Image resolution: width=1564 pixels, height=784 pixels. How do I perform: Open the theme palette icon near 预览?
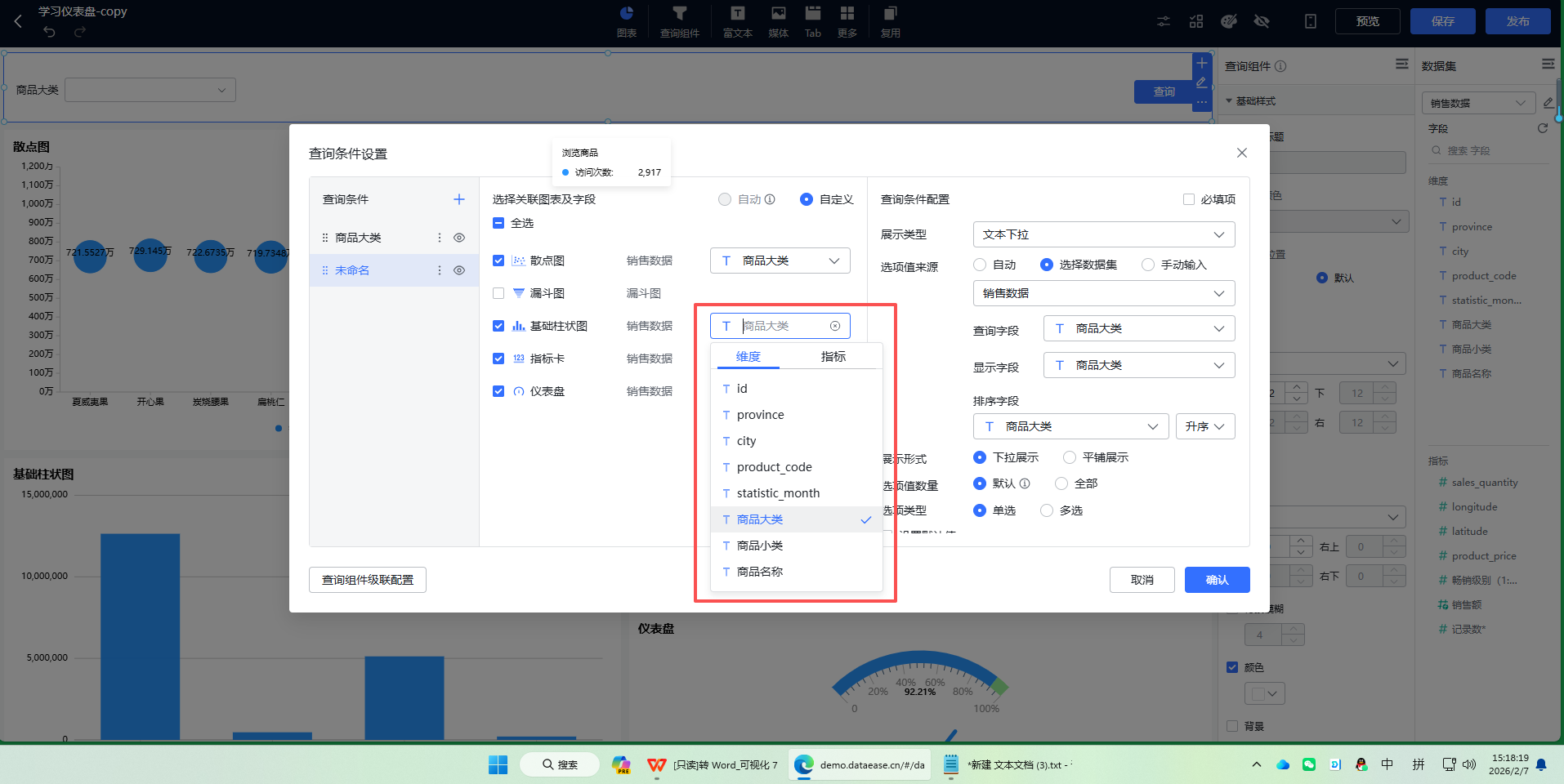(1228, 21)
